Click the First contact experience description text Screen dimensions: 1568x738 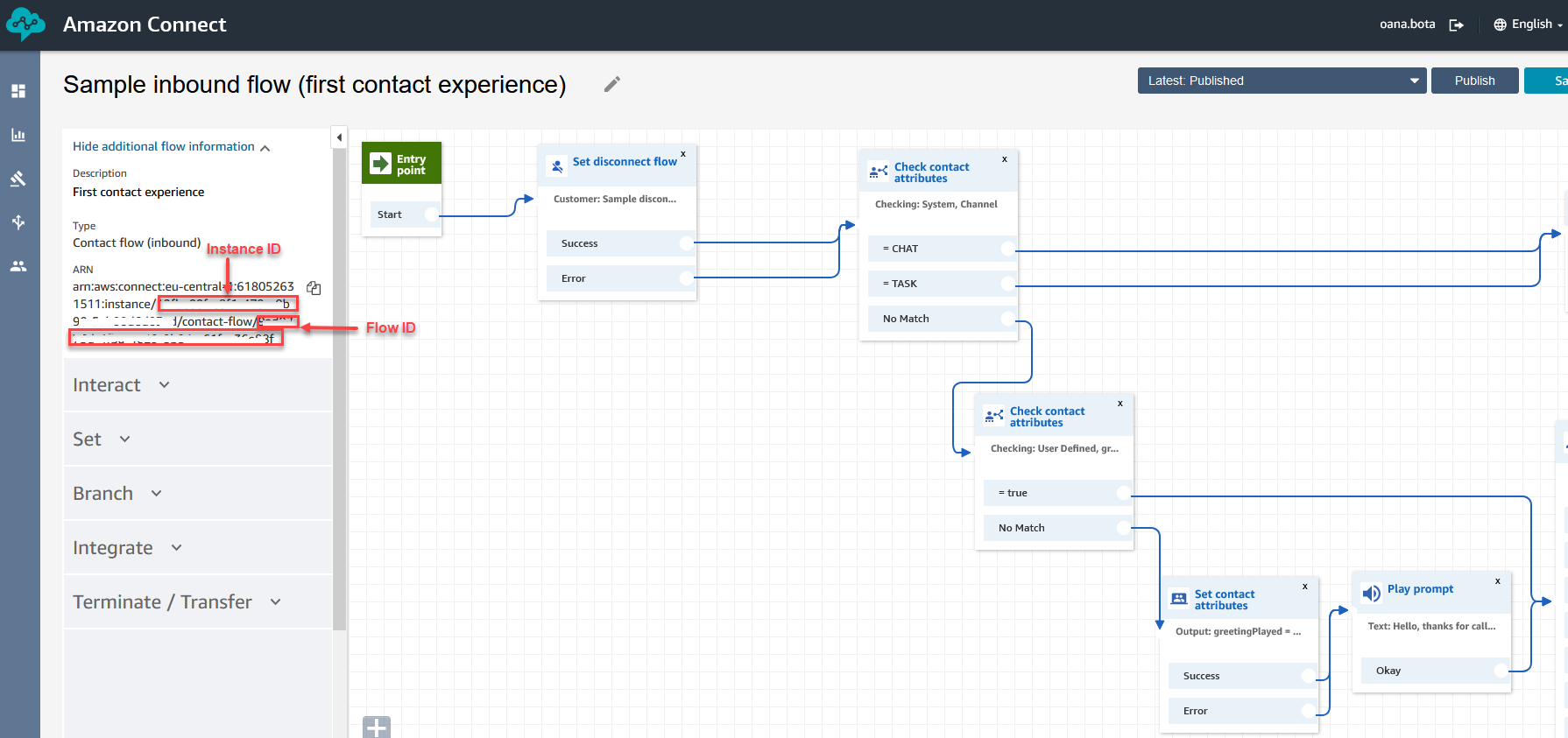pyautogui.click(x=138, y=193)
